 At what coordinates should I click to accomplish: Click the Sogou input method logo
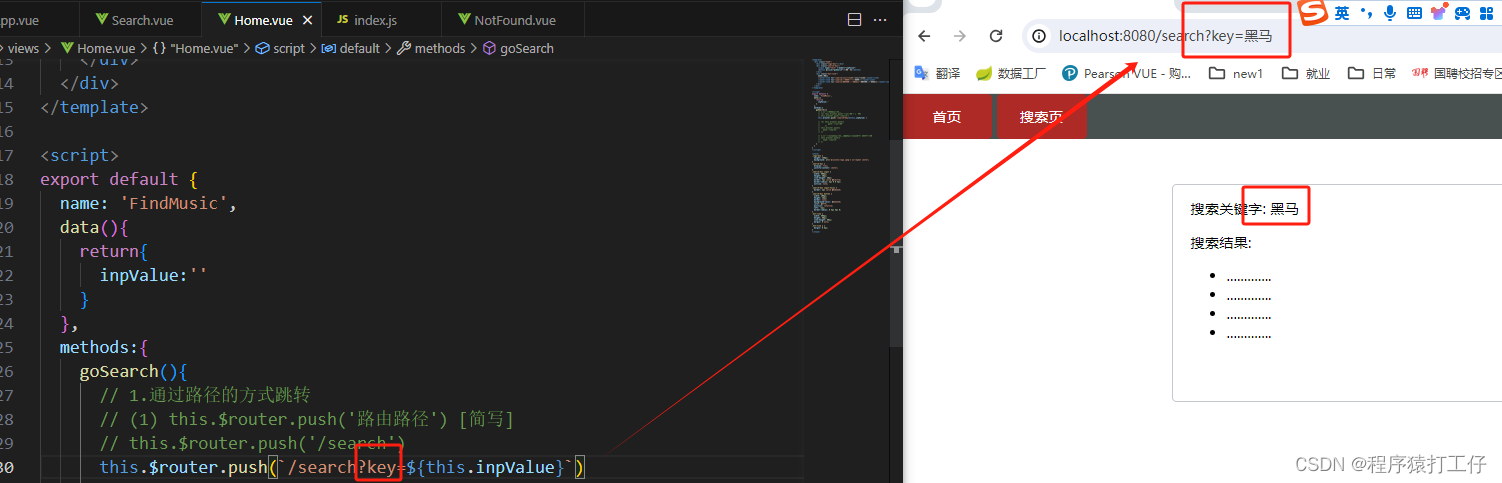[x=1312, y=12]
